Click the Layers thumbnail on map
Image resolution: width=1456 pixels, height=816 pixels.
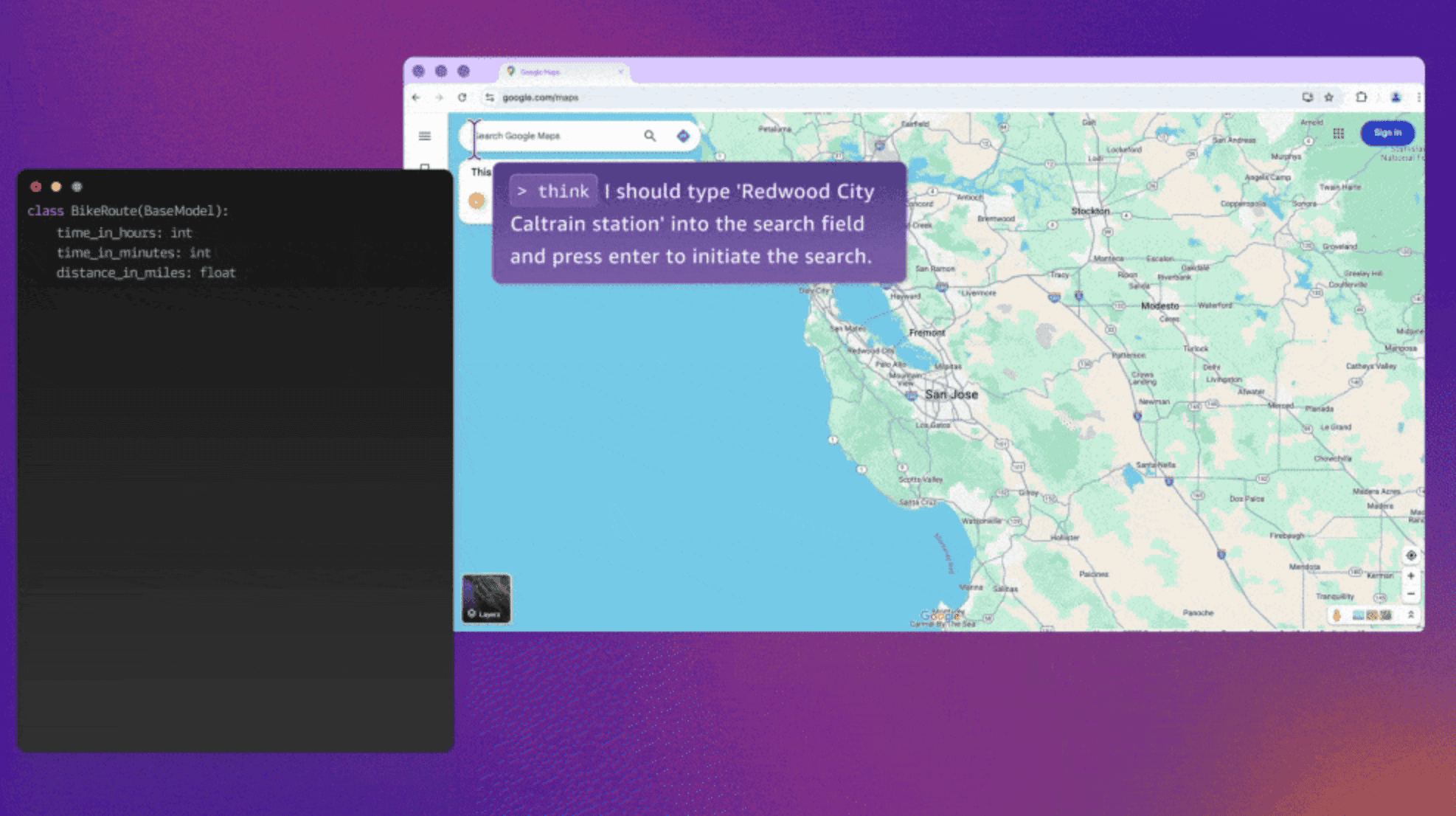click(486, 598)
